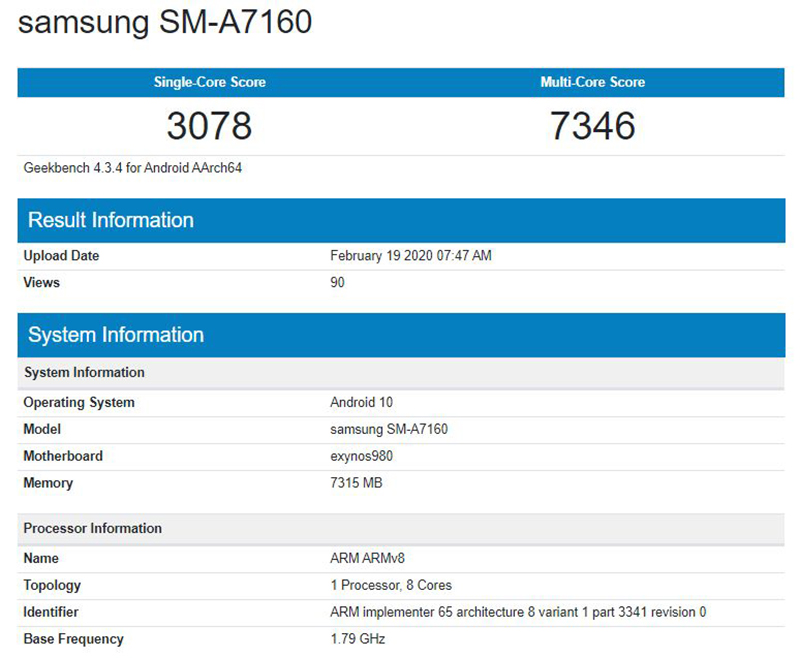
Task: Select the February 19 2020 upload timestamp
Action: tap(410, 256)
